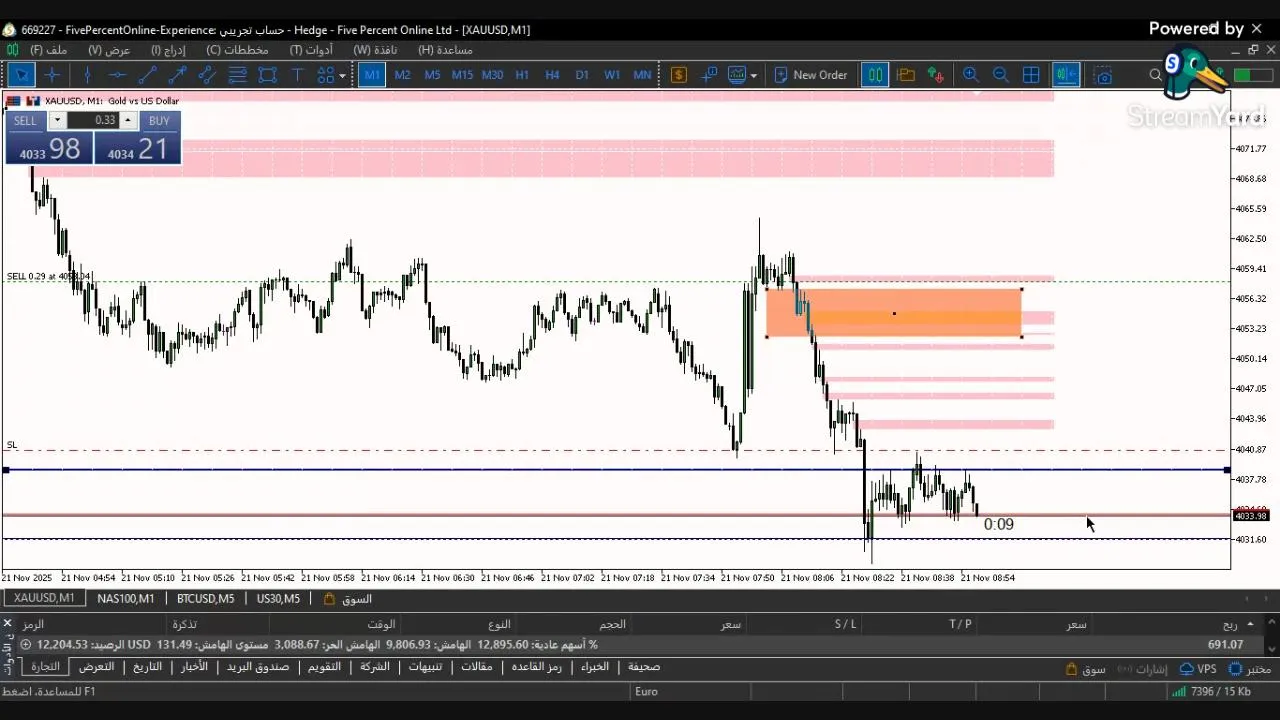Viewport: 1280px width, 720px height.
Task: Click the lot volume field showing 0.33
Action: click(x=93, y=120)
